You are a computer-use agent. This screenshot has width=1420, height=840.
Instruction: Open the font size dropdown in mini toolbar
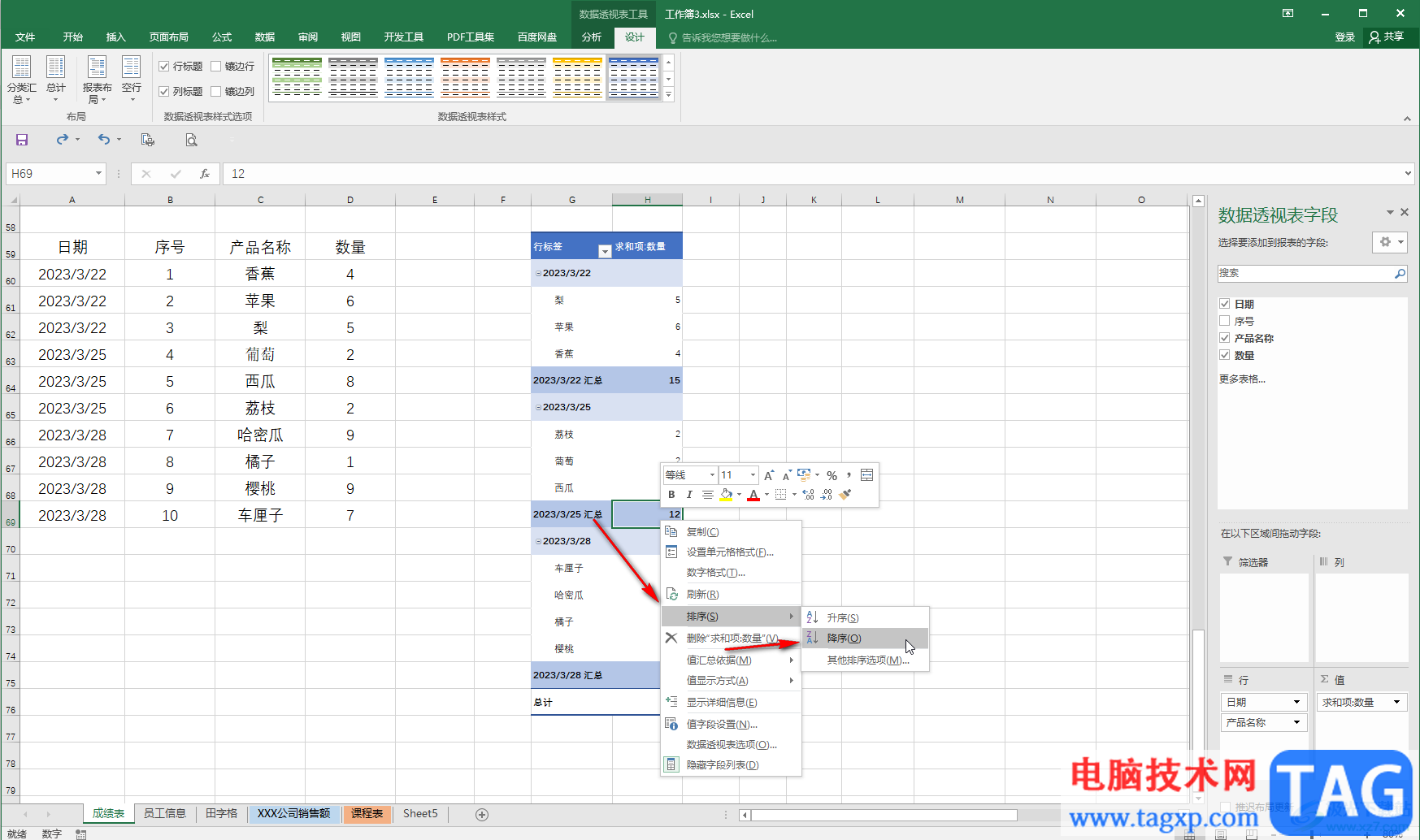(753, 475)
